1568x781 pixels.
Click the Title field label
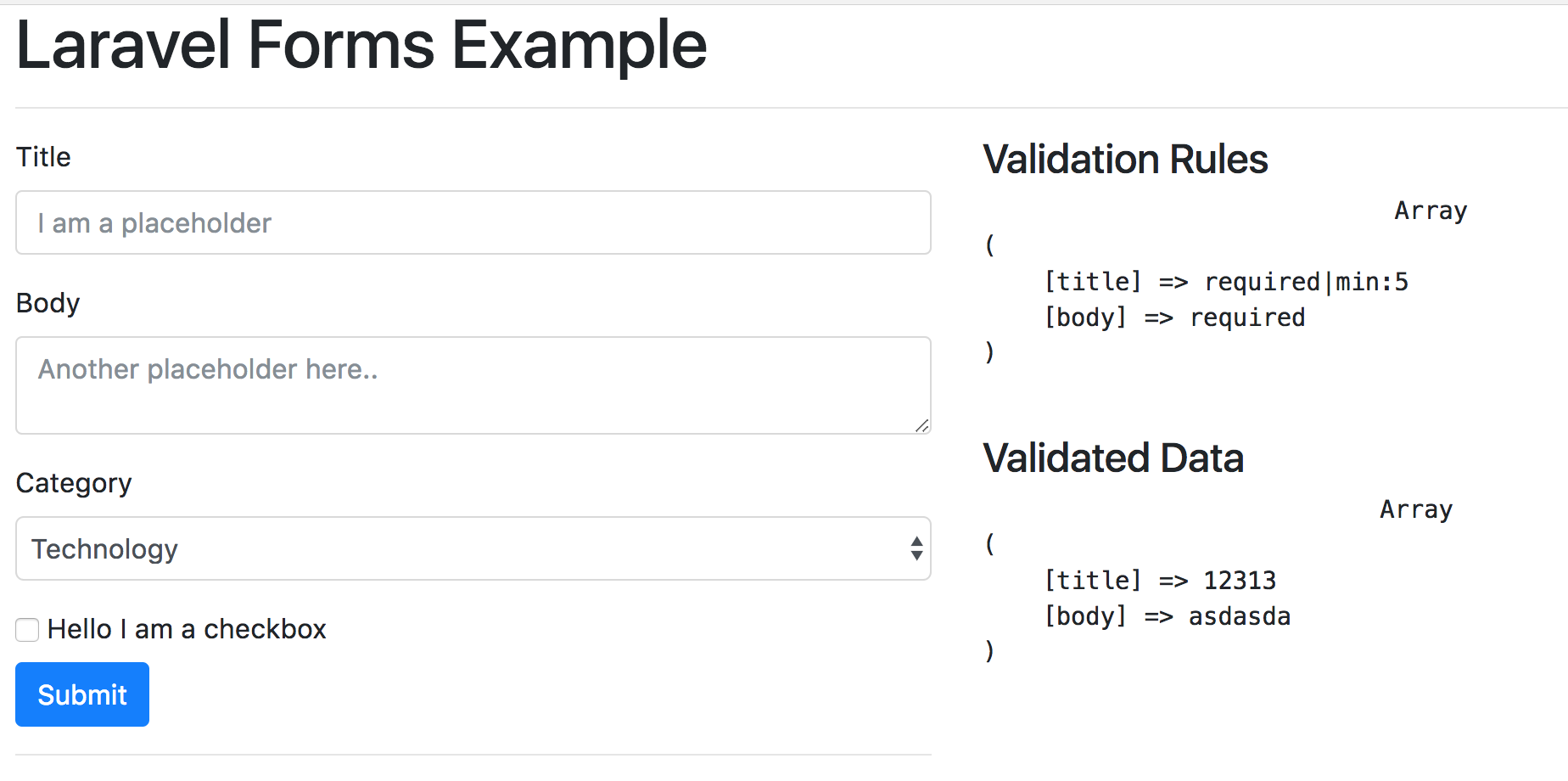coord(43,157)
